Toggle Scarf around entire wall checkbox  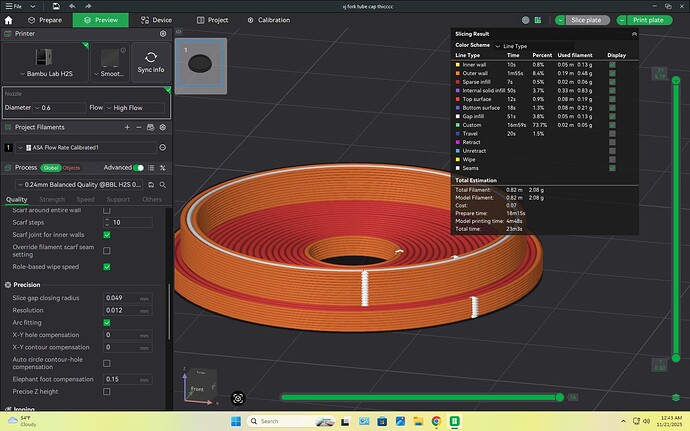(106, 210)
